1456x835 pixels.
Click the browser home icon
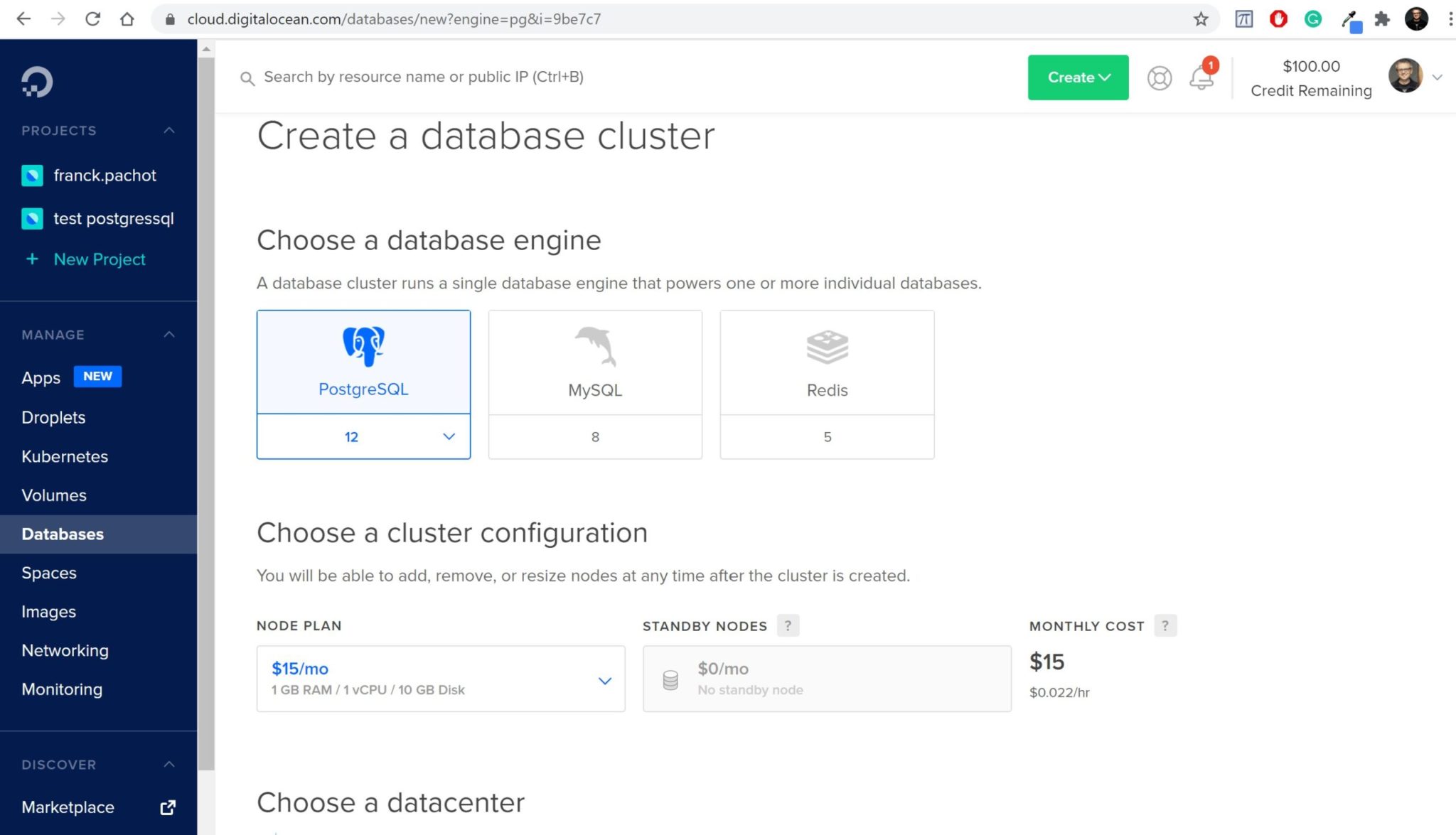127,19
